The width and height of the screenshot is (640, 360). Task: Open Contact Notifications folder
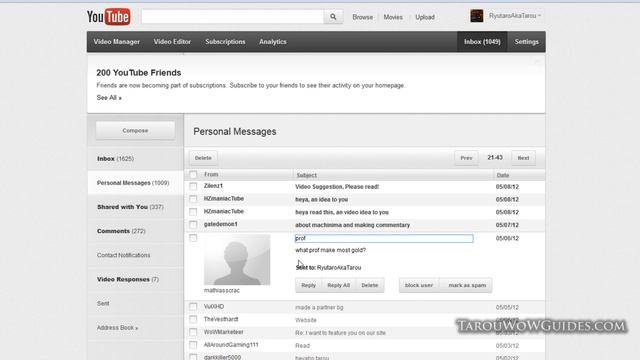point(124,255)
